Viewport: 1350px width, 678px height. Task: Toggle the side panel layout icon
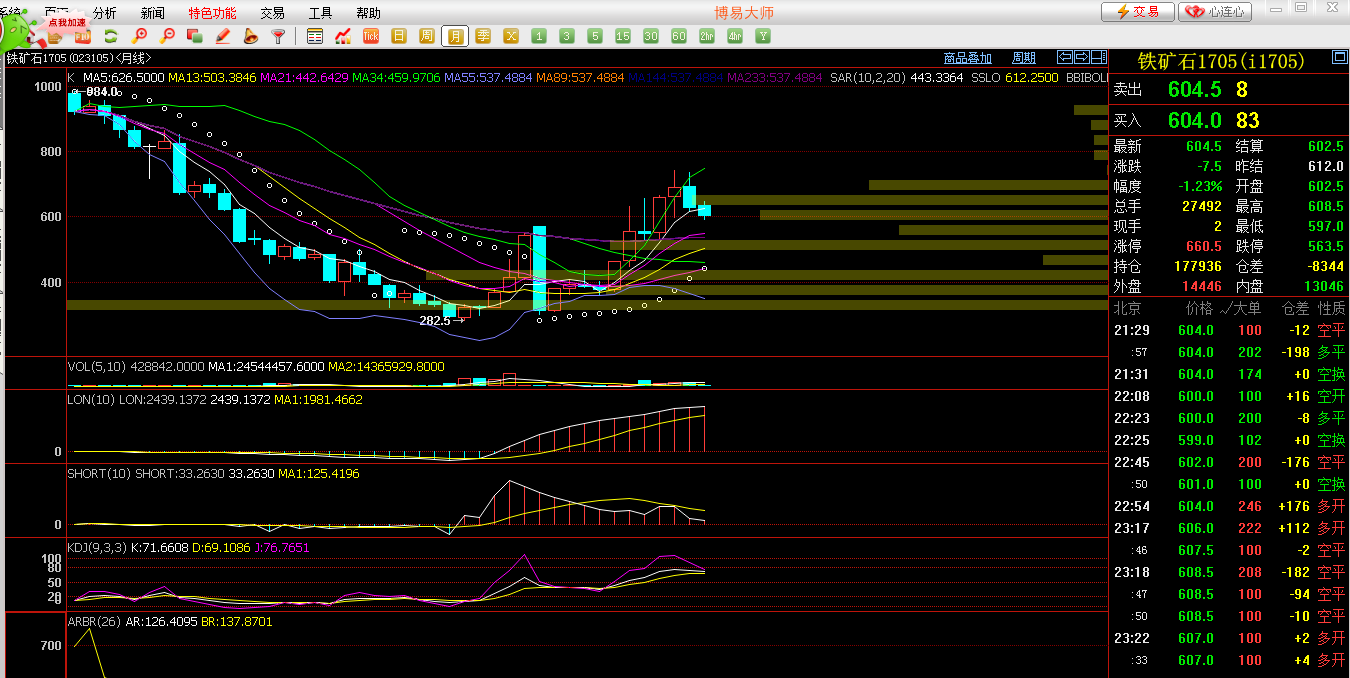point(1098,57)
